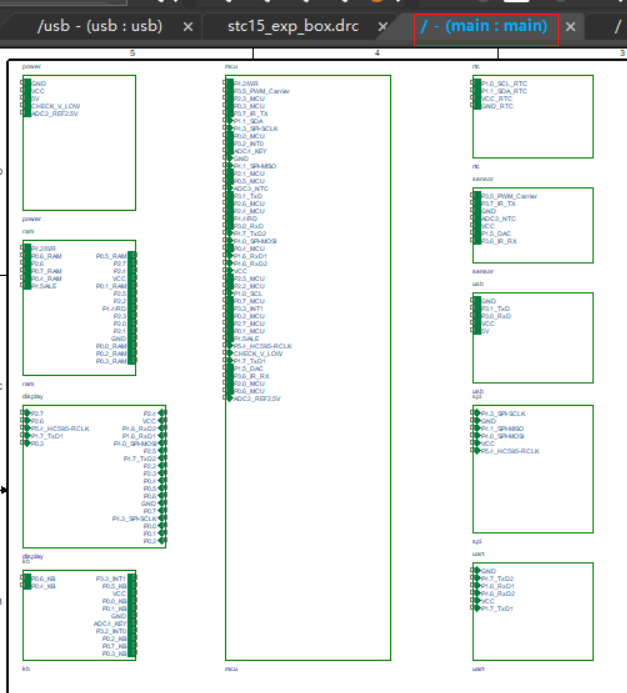Select the P0.0_RAM pin label
Image resolution: width=627 pixels, height=693 pixels.
click(111, 346)
